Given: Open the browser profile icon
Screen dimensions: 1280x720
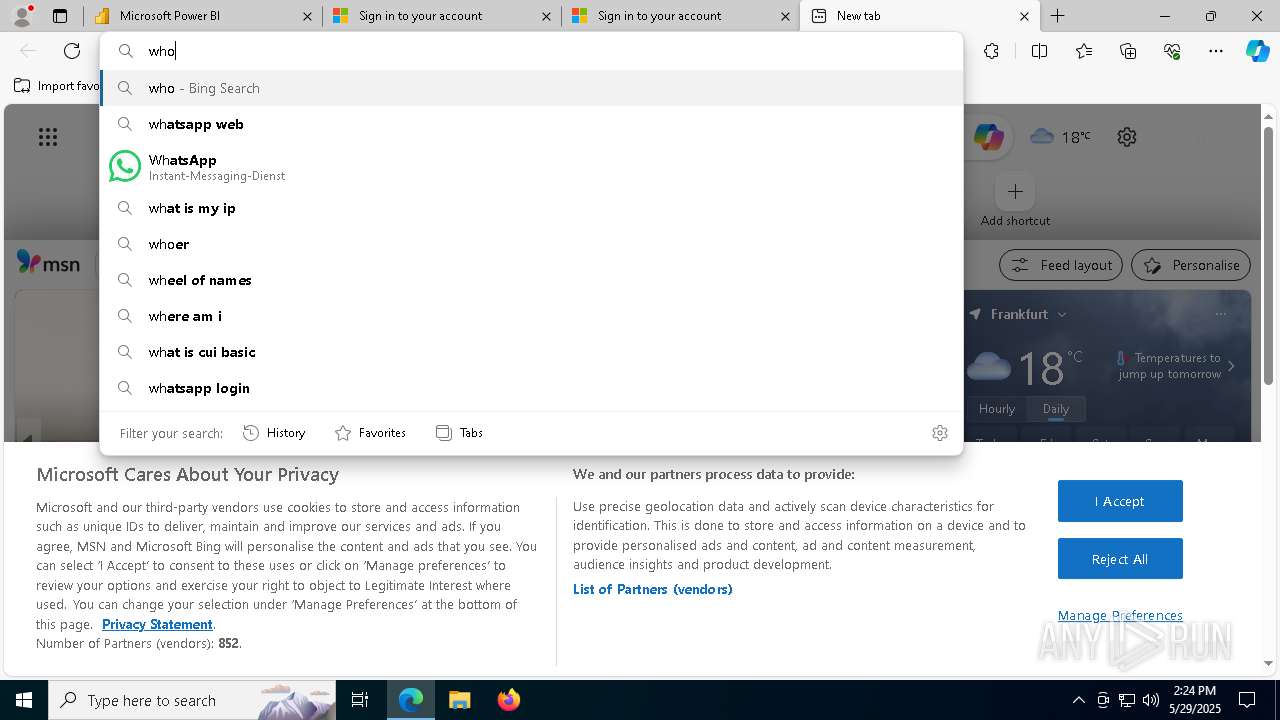Looking at the screenshot, I should pos(22,16).
